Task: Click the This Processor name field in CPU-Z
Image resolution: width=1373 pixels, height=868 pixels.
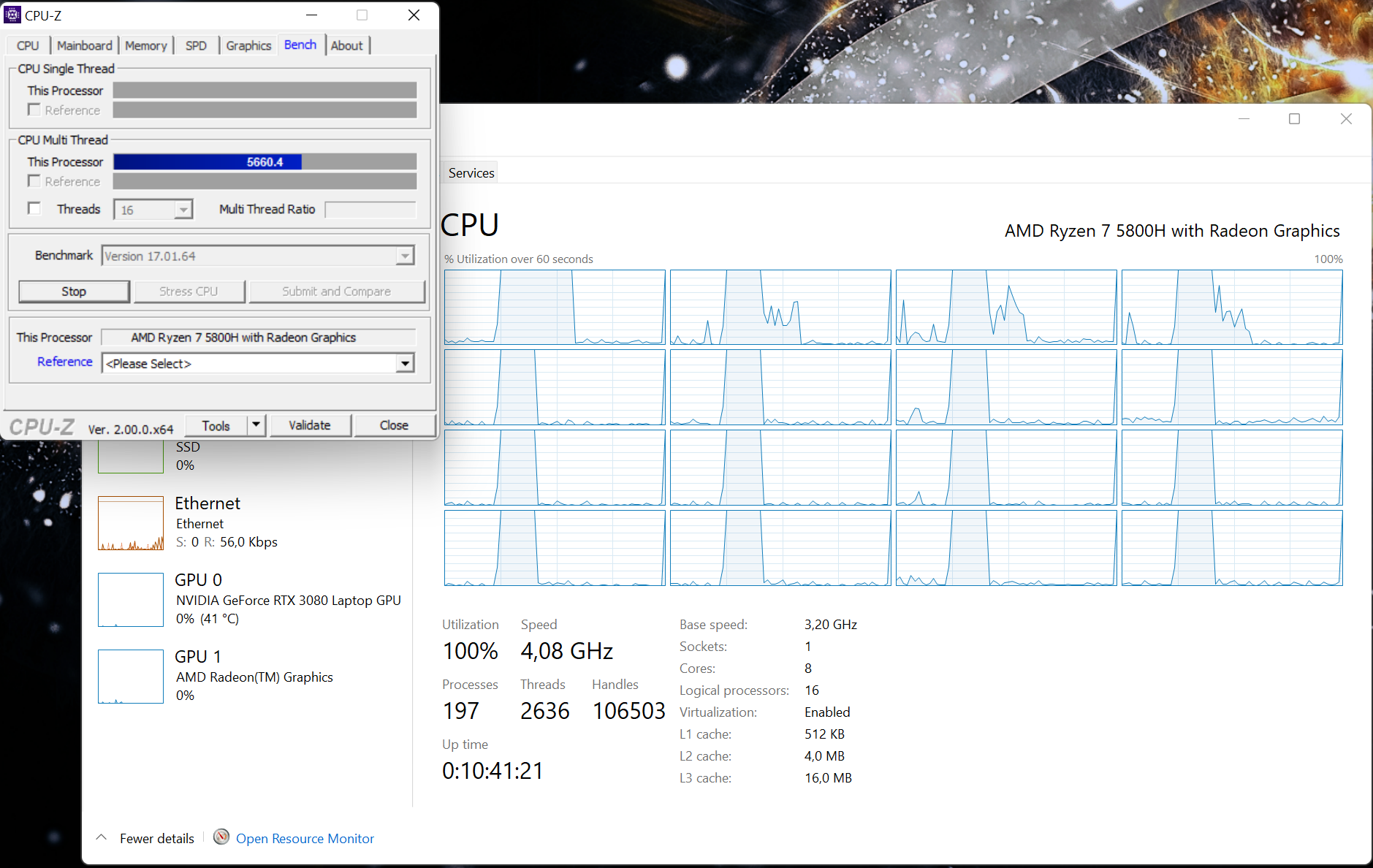Action: pyautogui.click(x=259, y=337)
